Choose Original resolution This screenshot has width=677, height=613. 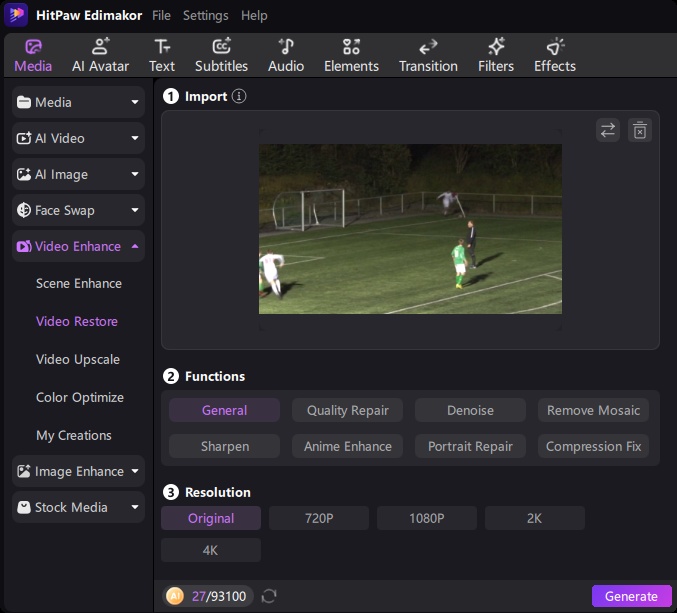(x=211, y=518)
